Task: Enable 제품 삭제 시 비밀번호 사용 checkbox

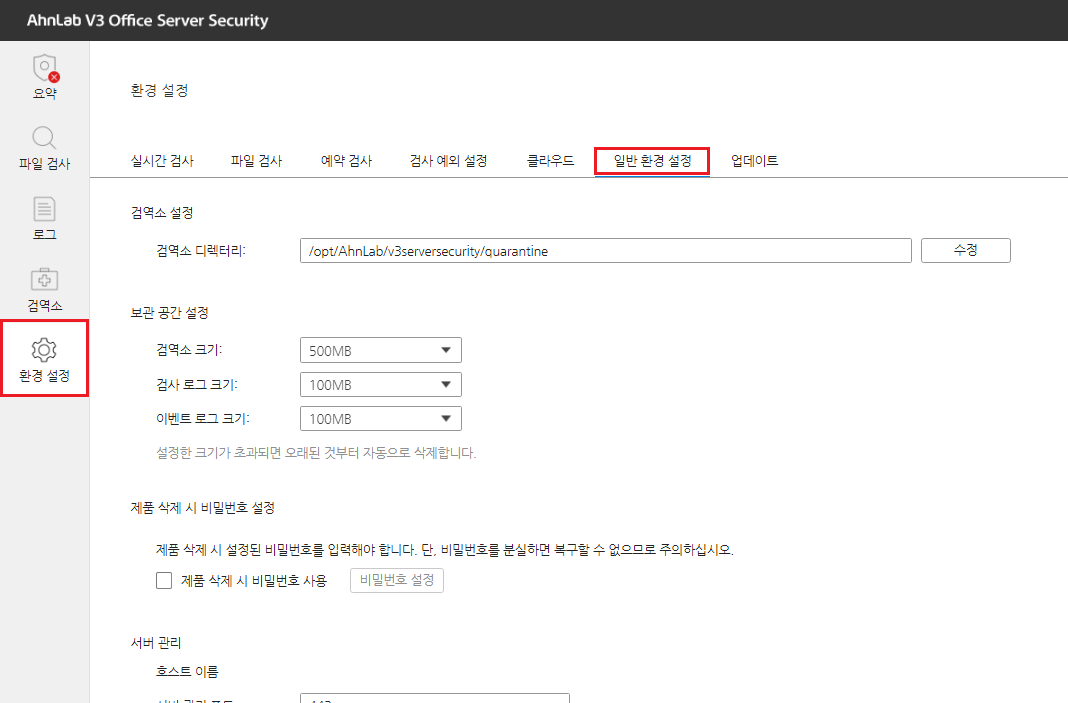Action: point(164,580)
